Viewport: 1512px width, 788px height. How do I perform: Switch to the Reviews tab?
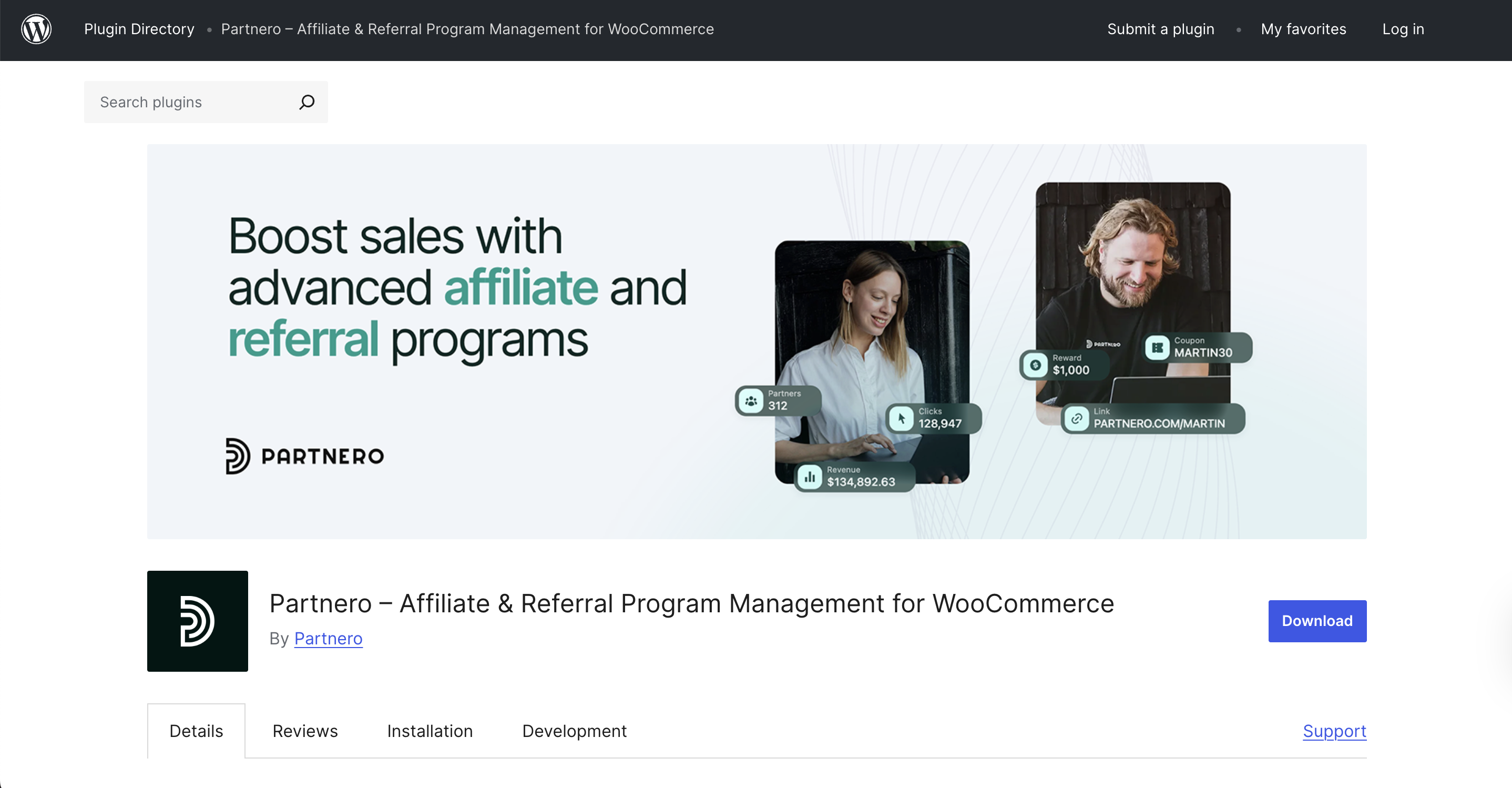(305, 731)
